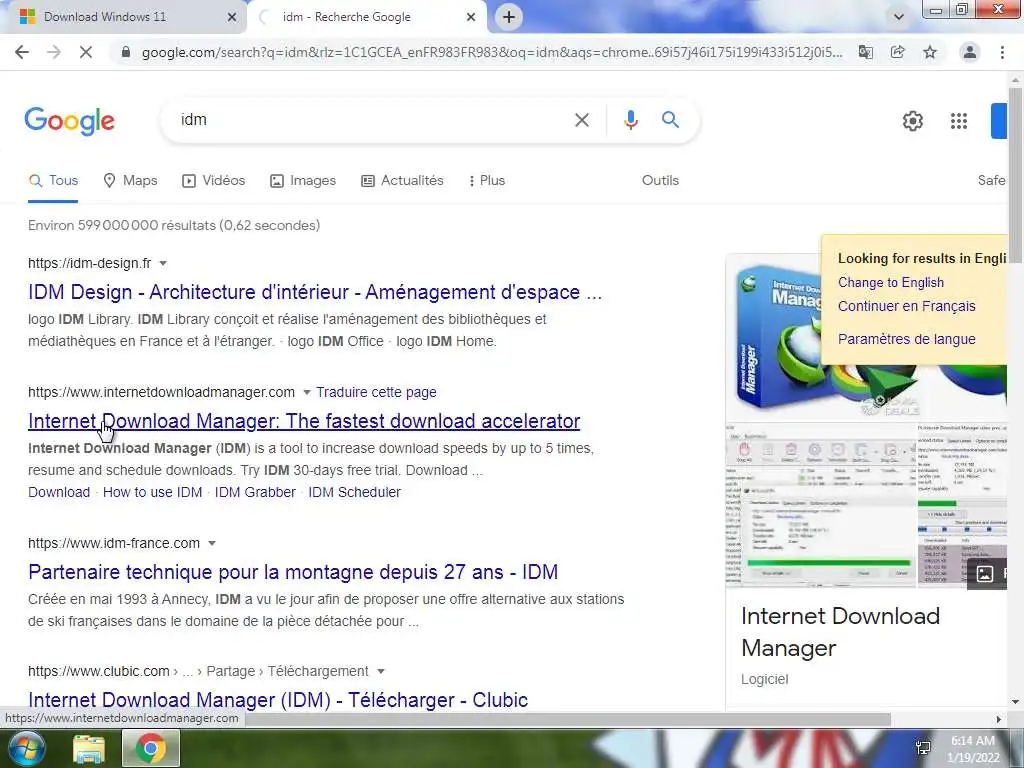This screenshot has height=768, width=1024.
Task: Open Google apps grid
Action: 959,121
